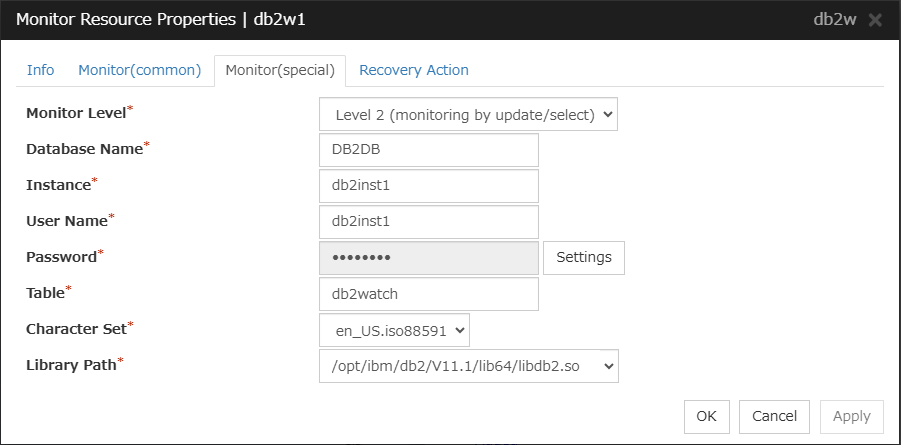This screenshot has height=445, width=901.
Task: Focus the Instance input field
Action: (428, 186)
